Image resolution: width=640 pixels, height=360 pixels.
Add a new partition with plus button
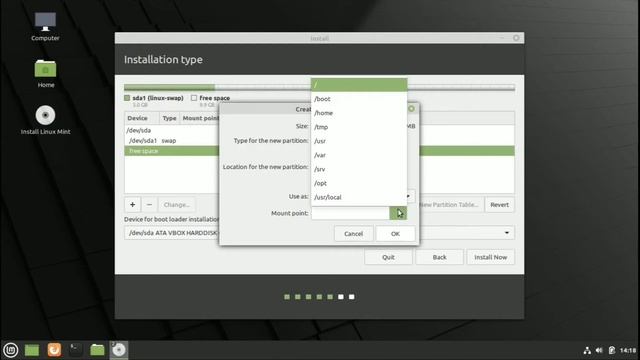click(133, 204)
